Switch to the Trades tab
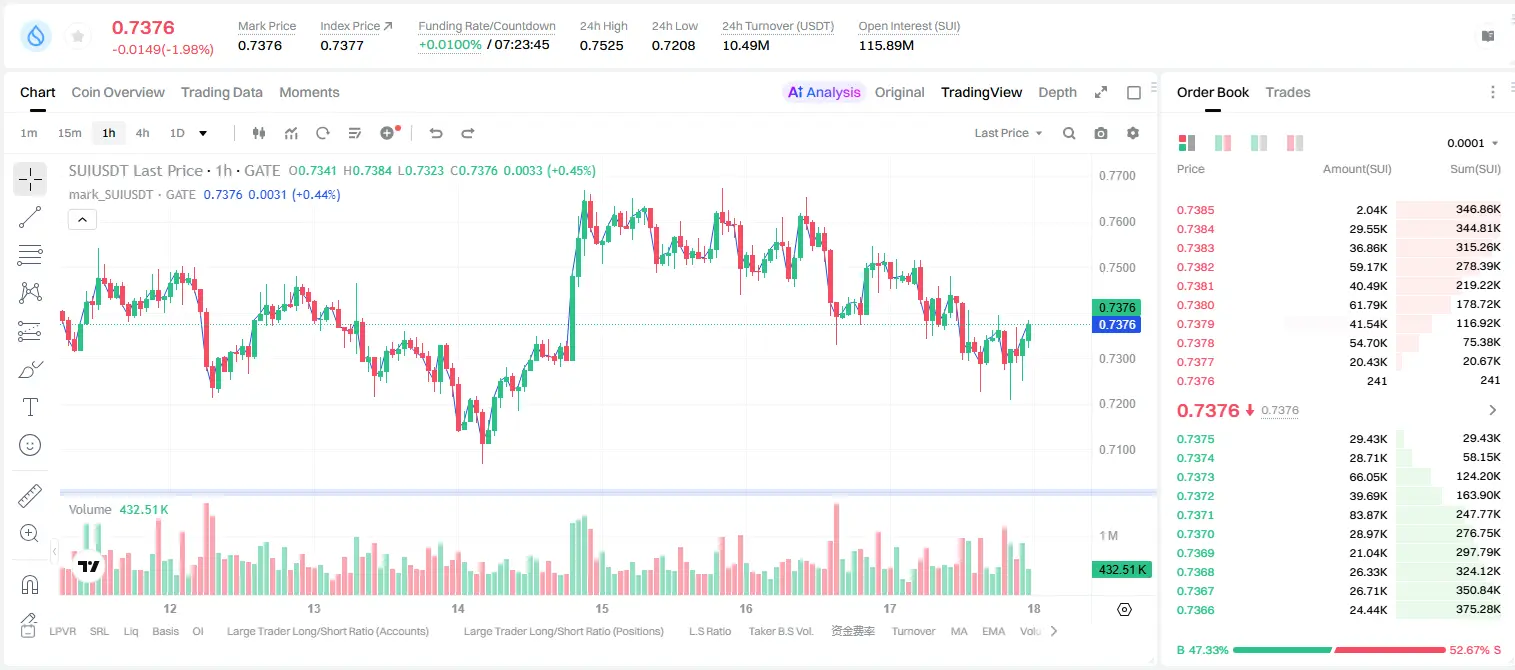The width and height of the screenshot is (1515, 670). pos(1288,92)
